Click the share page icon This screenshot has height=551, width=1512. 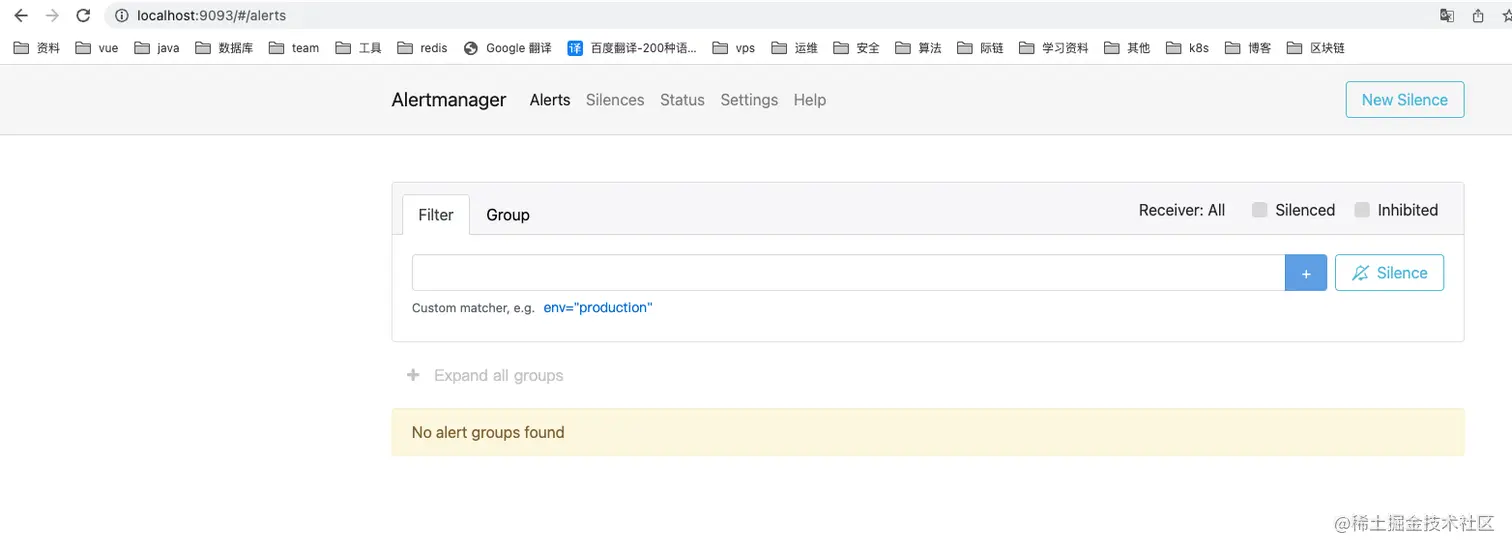coord(1478,16)
